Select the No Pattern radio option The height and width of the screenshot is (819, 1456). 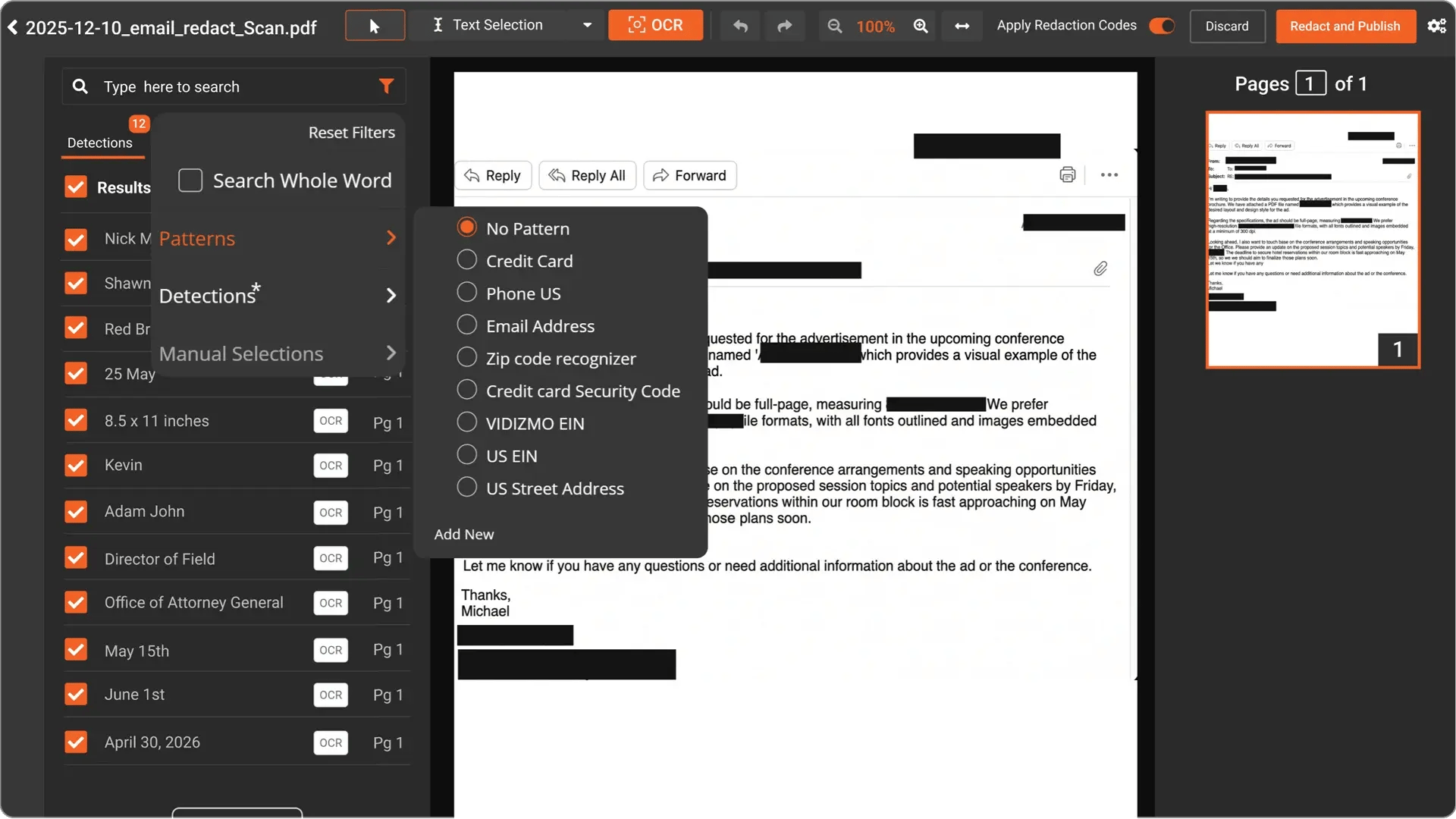tap(467, 227)
